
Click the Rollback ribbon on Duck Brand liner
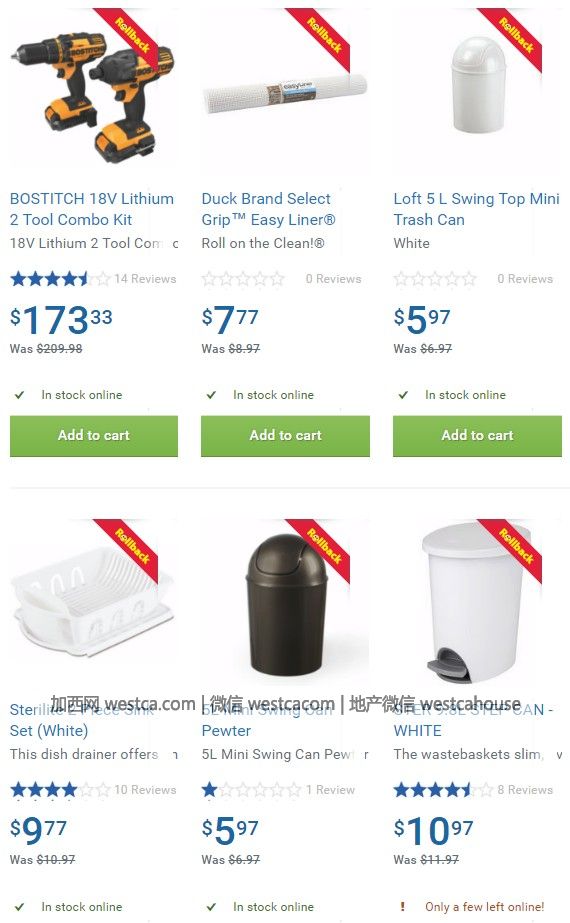click(324, 36)
